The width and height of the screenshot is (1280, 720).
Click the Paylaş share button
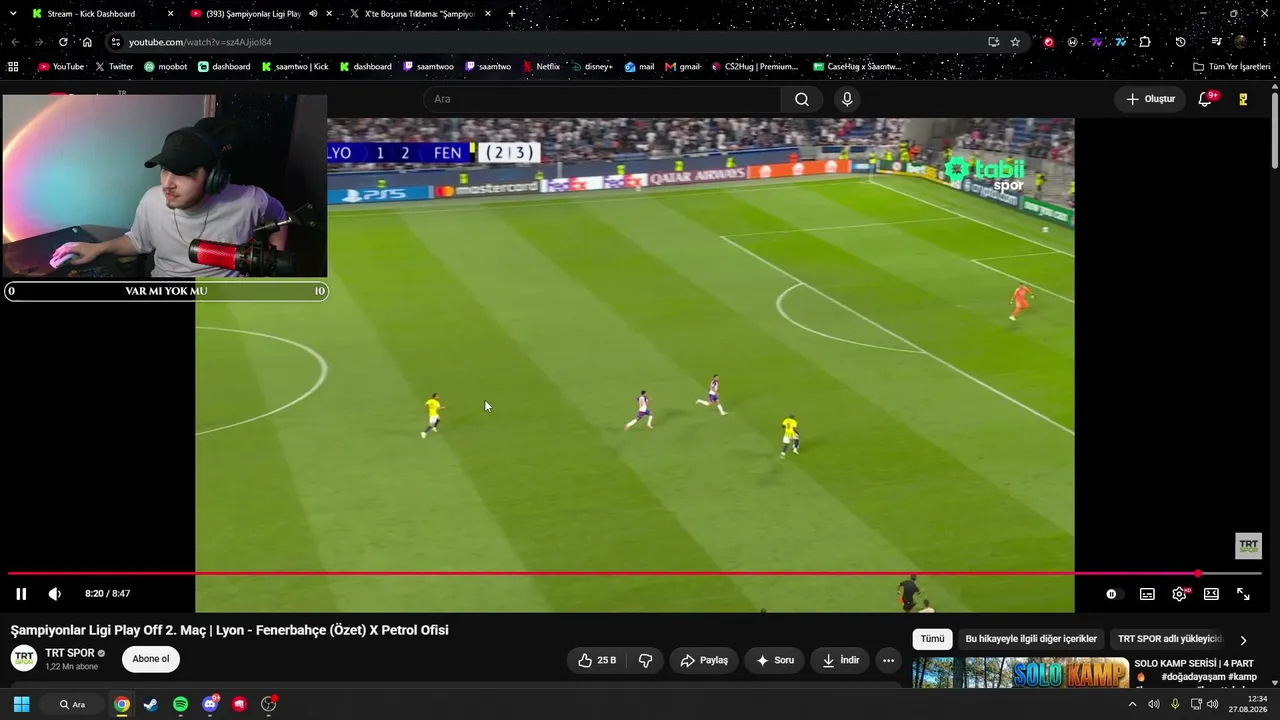tap(703, 660)
